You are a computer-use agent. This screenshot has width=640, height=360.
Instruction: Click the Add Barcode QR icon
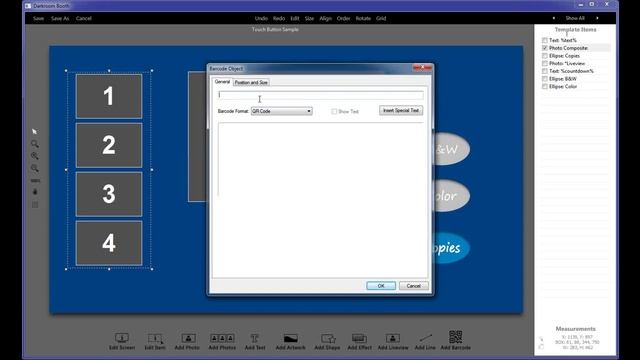456,337
